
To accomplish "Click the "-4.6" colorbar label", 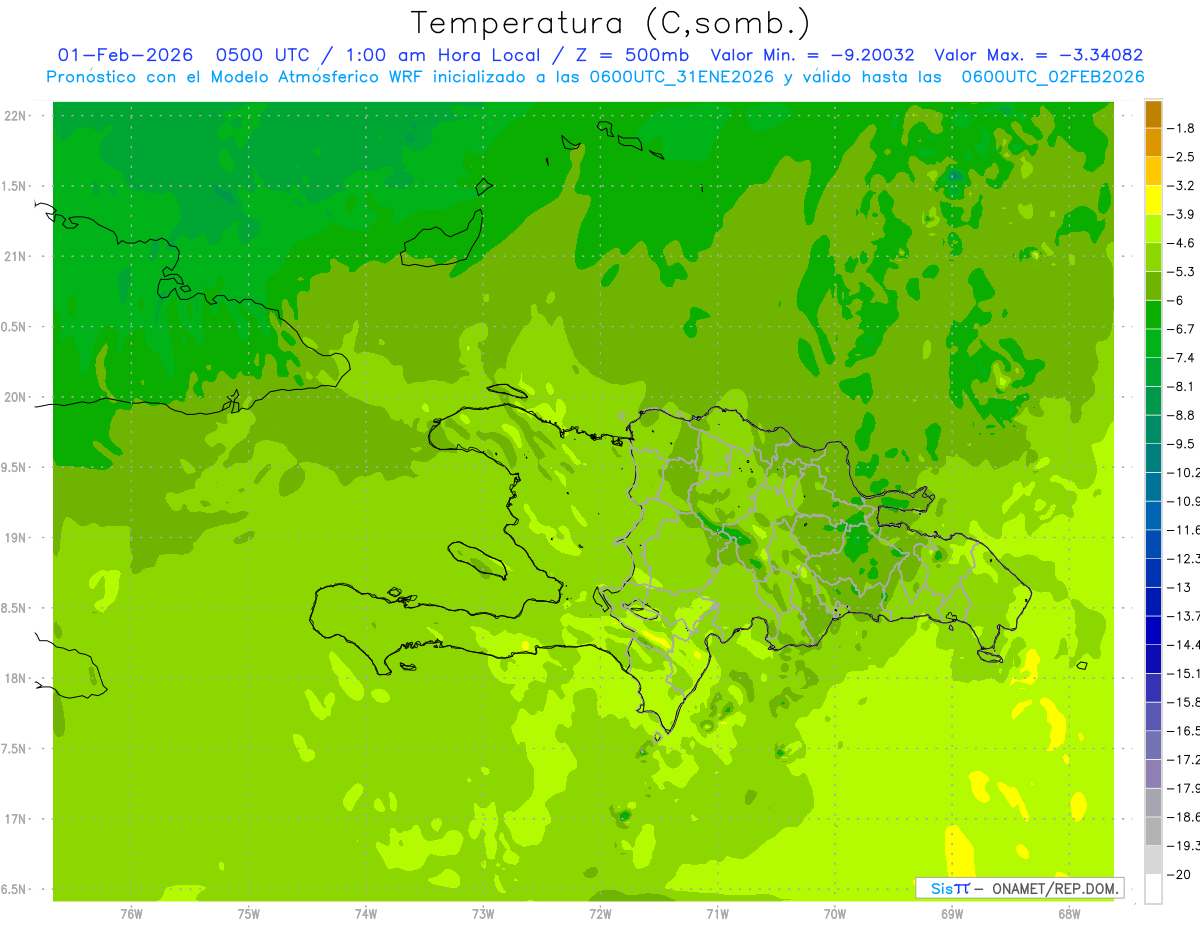I will pos(1182,243).
